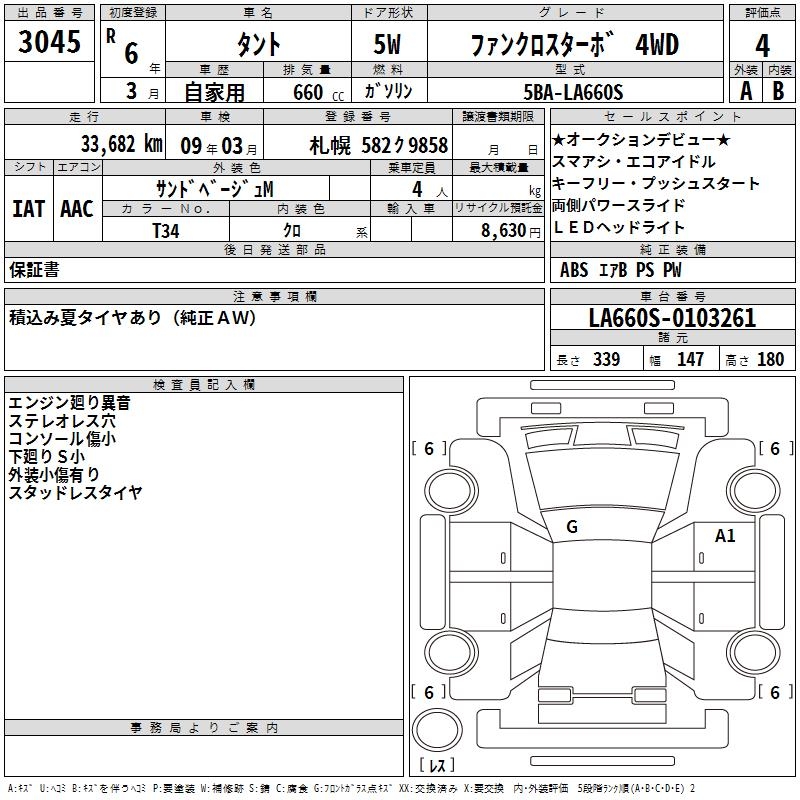Click inspector note コンソール傷小

62,438
